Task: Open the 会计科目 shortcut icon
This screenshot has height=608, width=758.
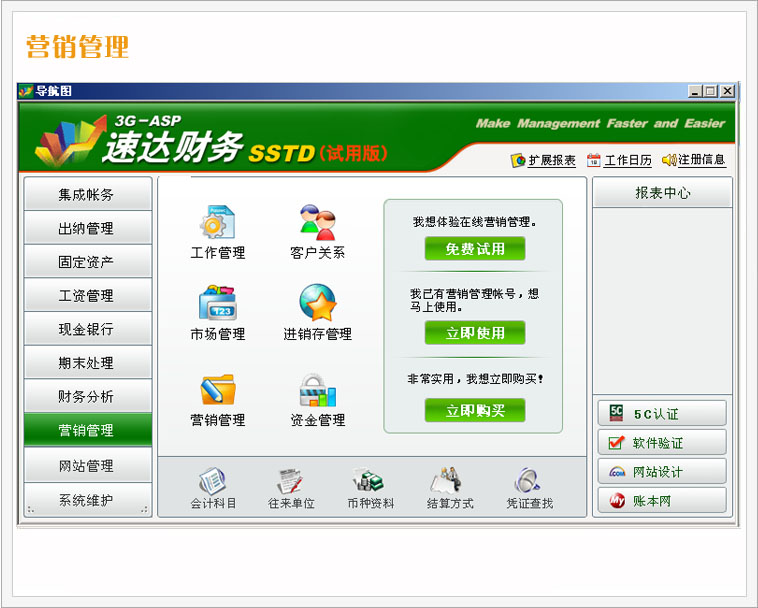Action: [213, 481]
